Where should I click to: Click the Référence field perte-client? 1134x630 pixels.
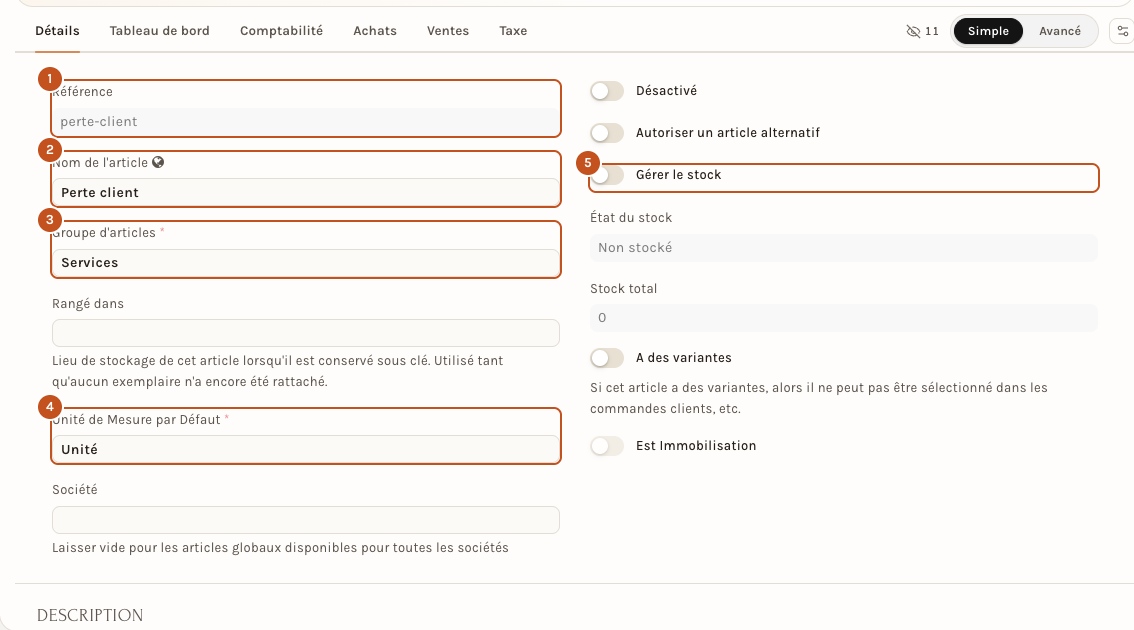coord(306,122)
